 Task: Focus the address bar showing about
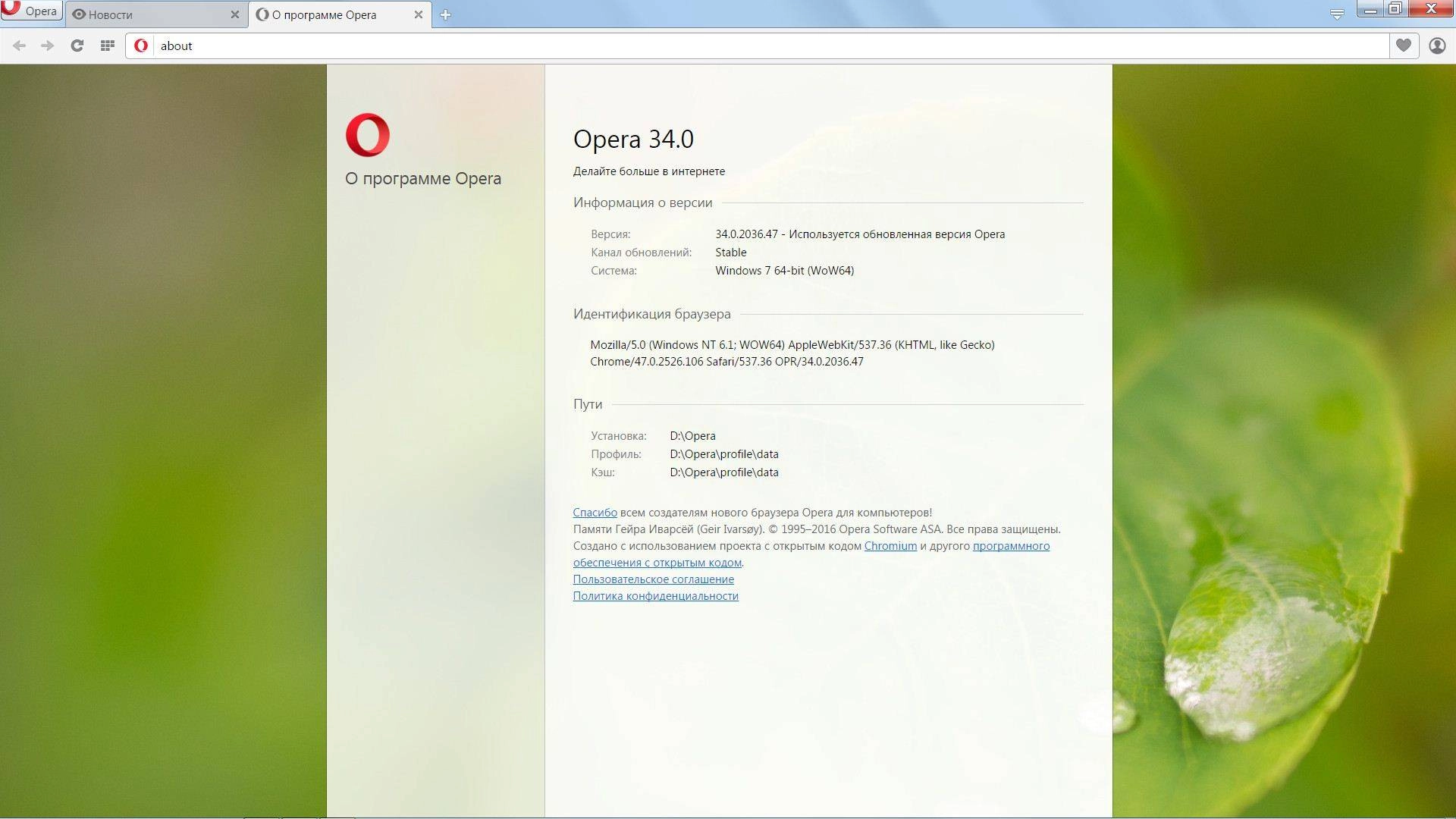tap(770, 45)
